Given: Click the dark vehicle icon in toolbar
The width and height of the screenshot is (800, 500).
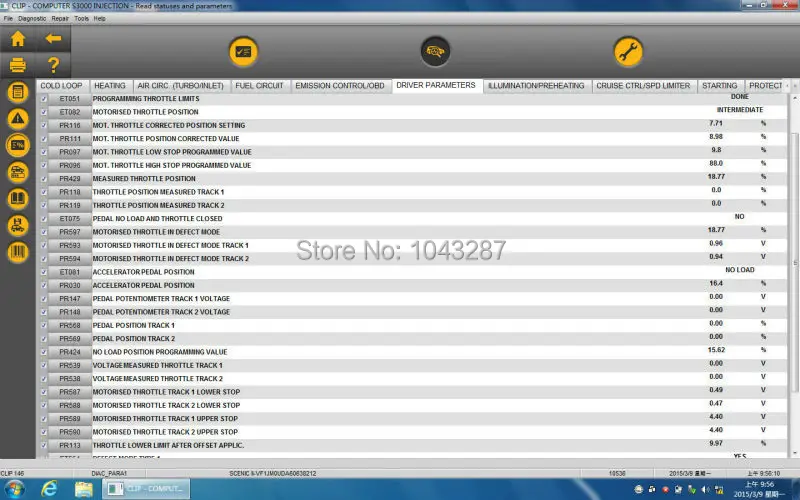Looking at the screenshot, I should tap(435, 52).
